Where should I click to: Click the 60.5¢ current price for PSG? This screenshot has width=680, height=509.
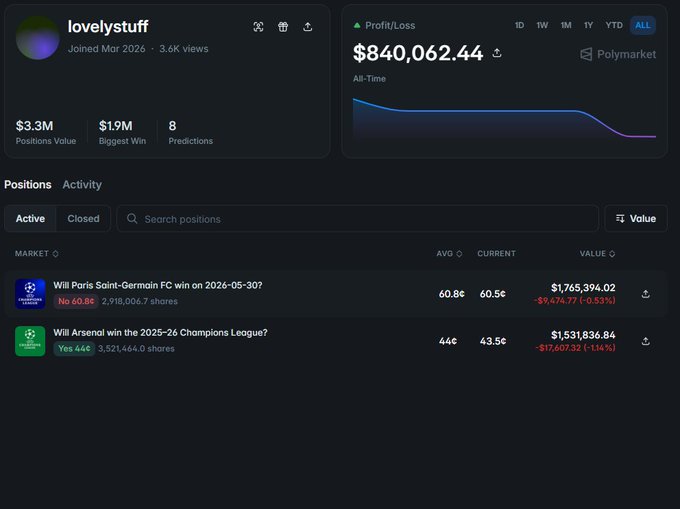coord(493,294)
